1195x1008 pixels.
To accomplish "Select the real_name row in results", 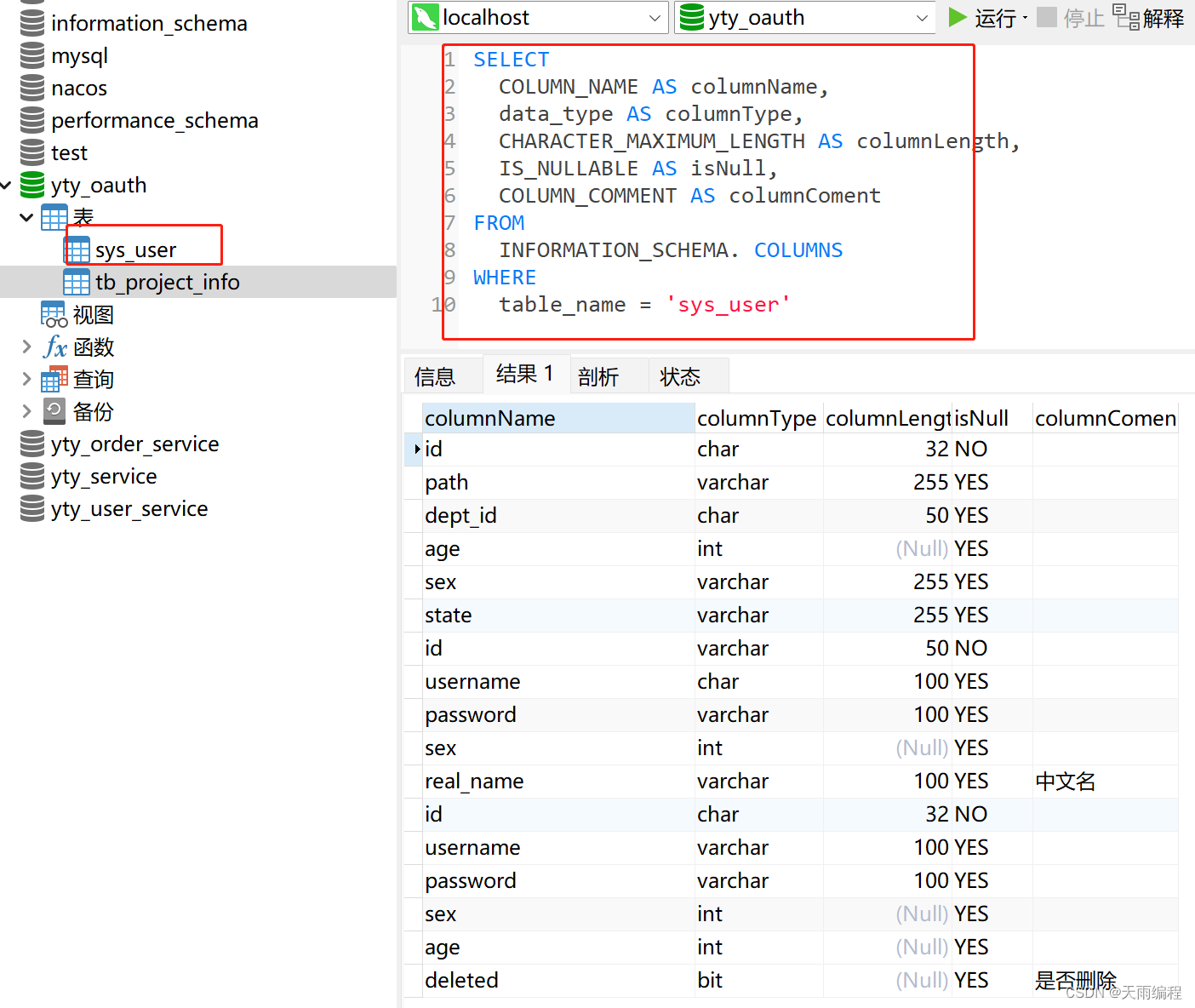I will (x=473, y=781).
